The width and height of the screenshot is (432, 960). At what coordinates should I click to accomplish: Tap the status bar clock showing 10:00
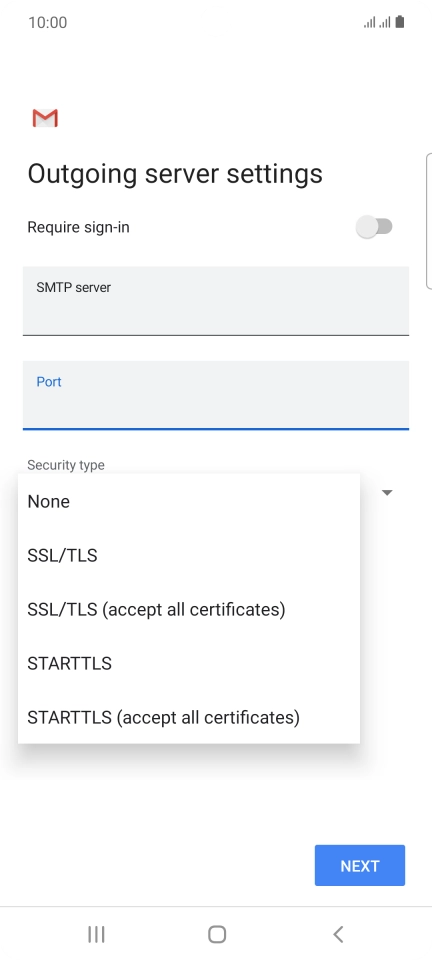point(48,23)
